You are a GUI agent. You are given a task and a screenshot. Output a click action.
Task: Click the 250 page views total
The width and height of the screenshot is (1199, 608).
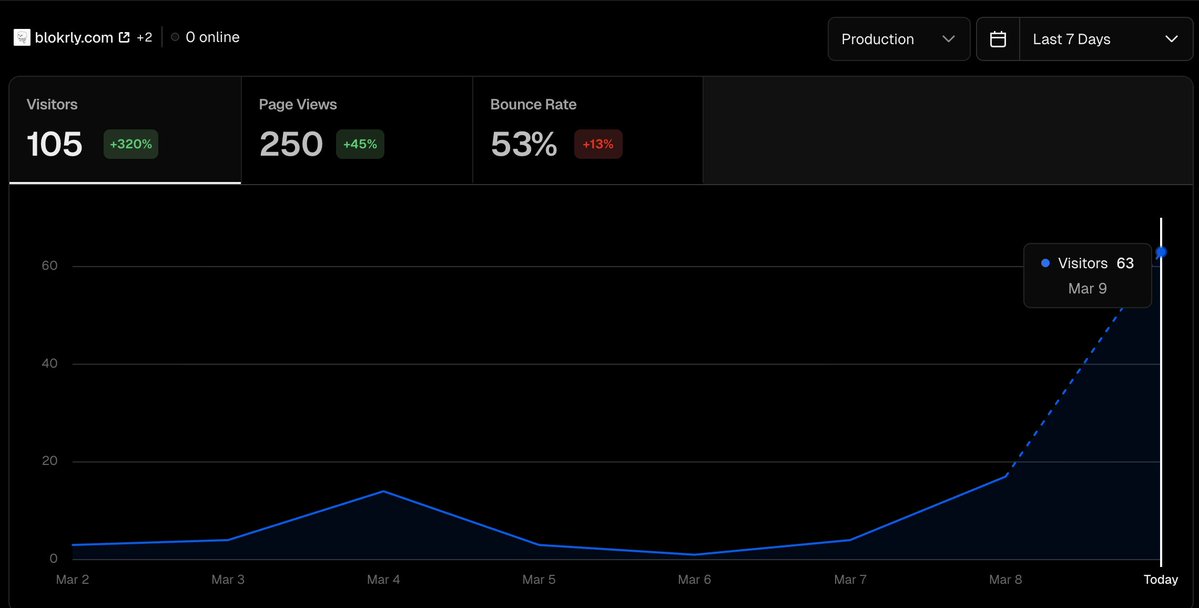point(291,144)
